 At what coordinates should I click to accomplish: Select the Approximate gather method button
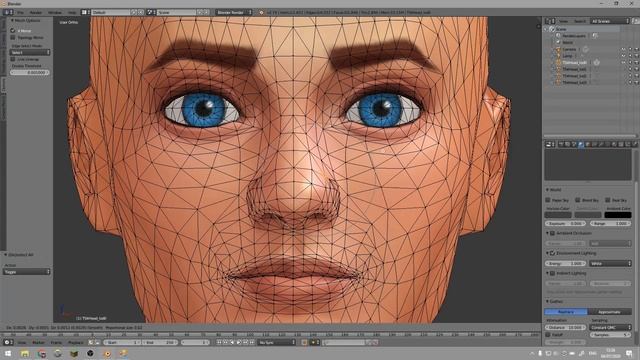[610, 312]
